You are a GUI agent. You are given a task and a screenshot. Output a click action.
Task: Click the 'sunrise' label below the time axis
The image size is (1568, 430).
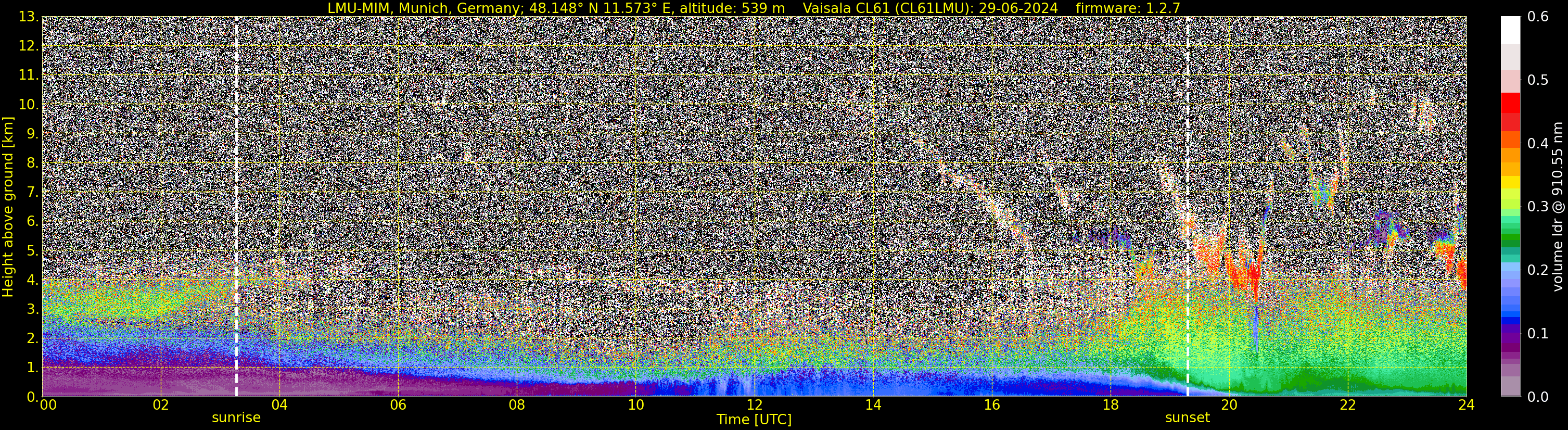pos(236,418)
